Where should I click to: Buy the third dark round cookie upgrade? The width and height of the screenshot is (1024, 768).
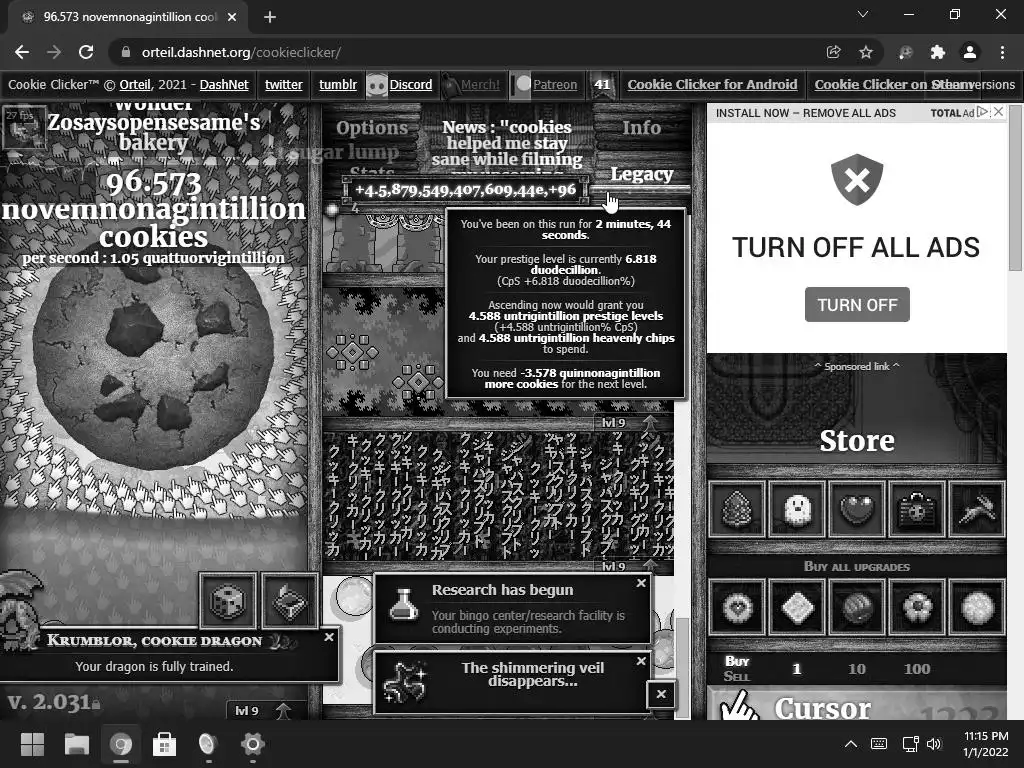pos(857,607)
